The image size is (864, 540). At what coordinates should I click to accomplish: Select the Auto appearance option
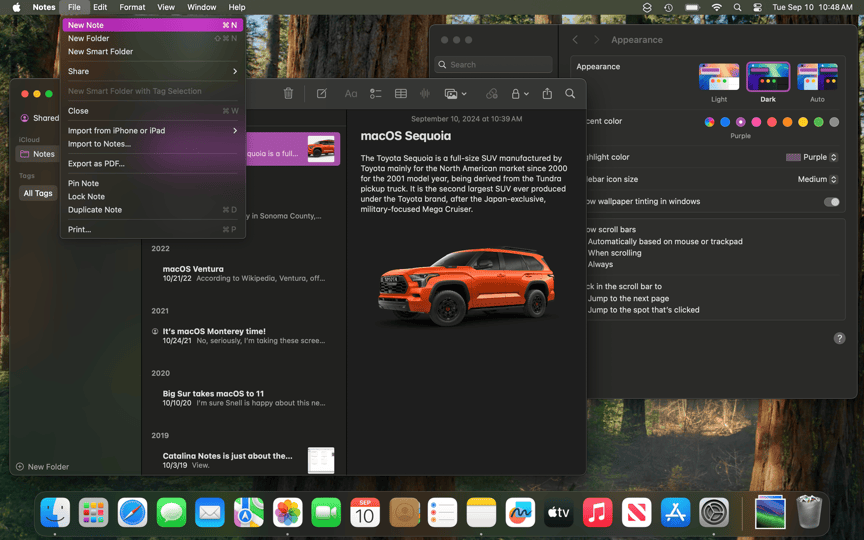coord(817,77)
